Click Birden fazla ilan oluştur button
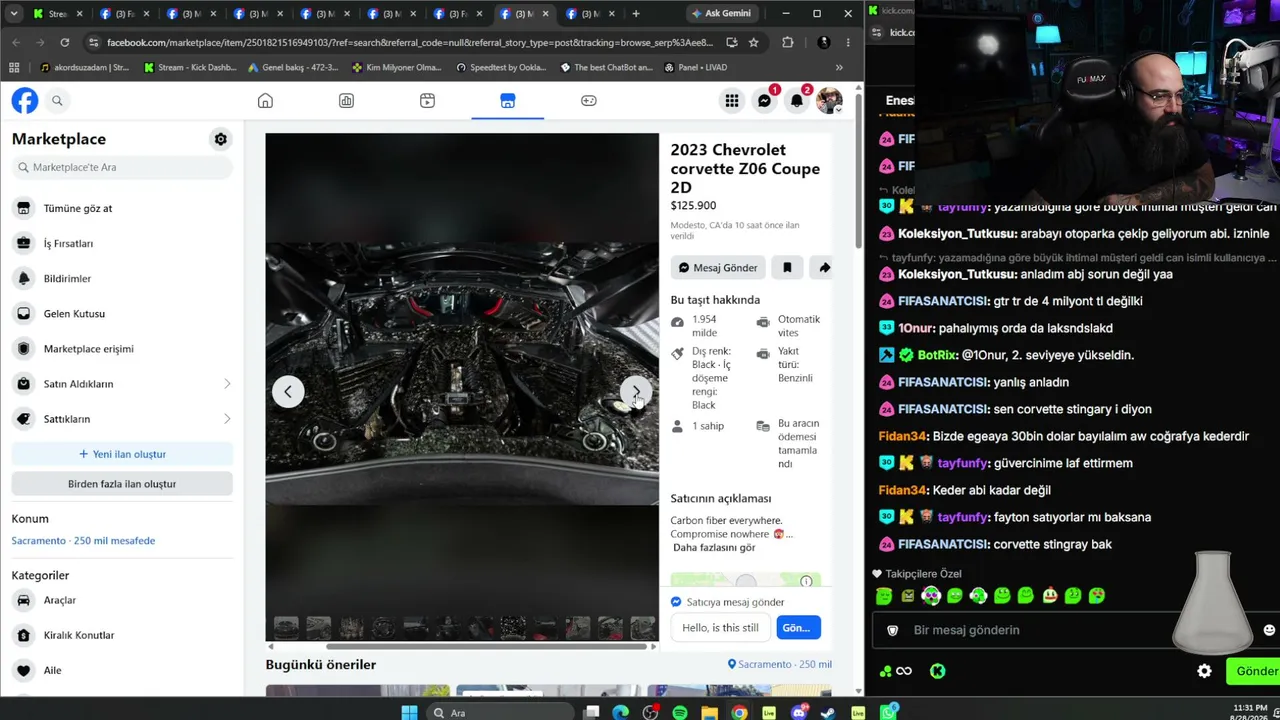The image size is (1280, 720). coord(122,484)
